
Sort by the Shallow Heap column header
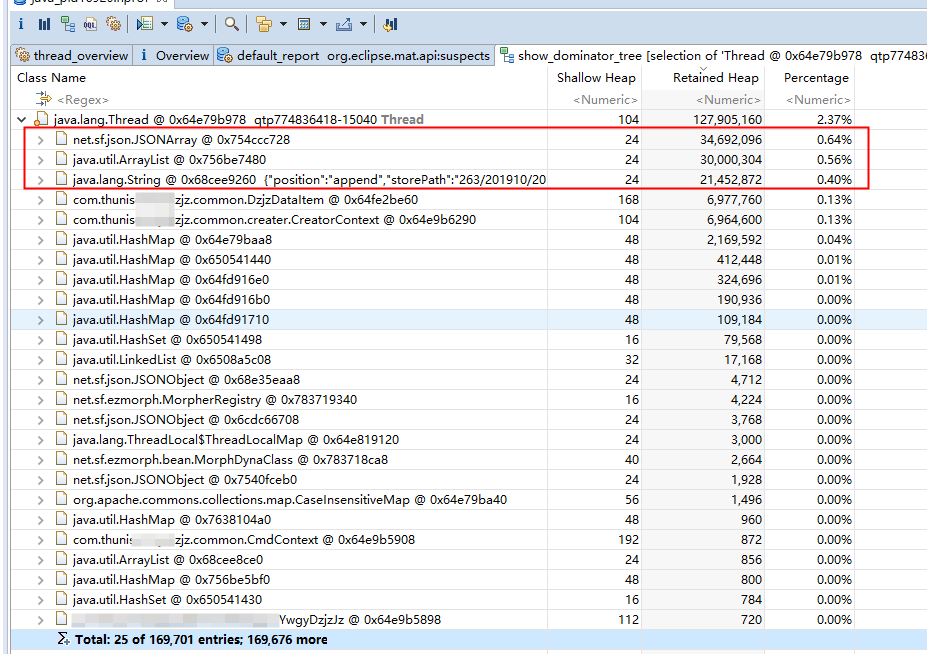(596, 77)
